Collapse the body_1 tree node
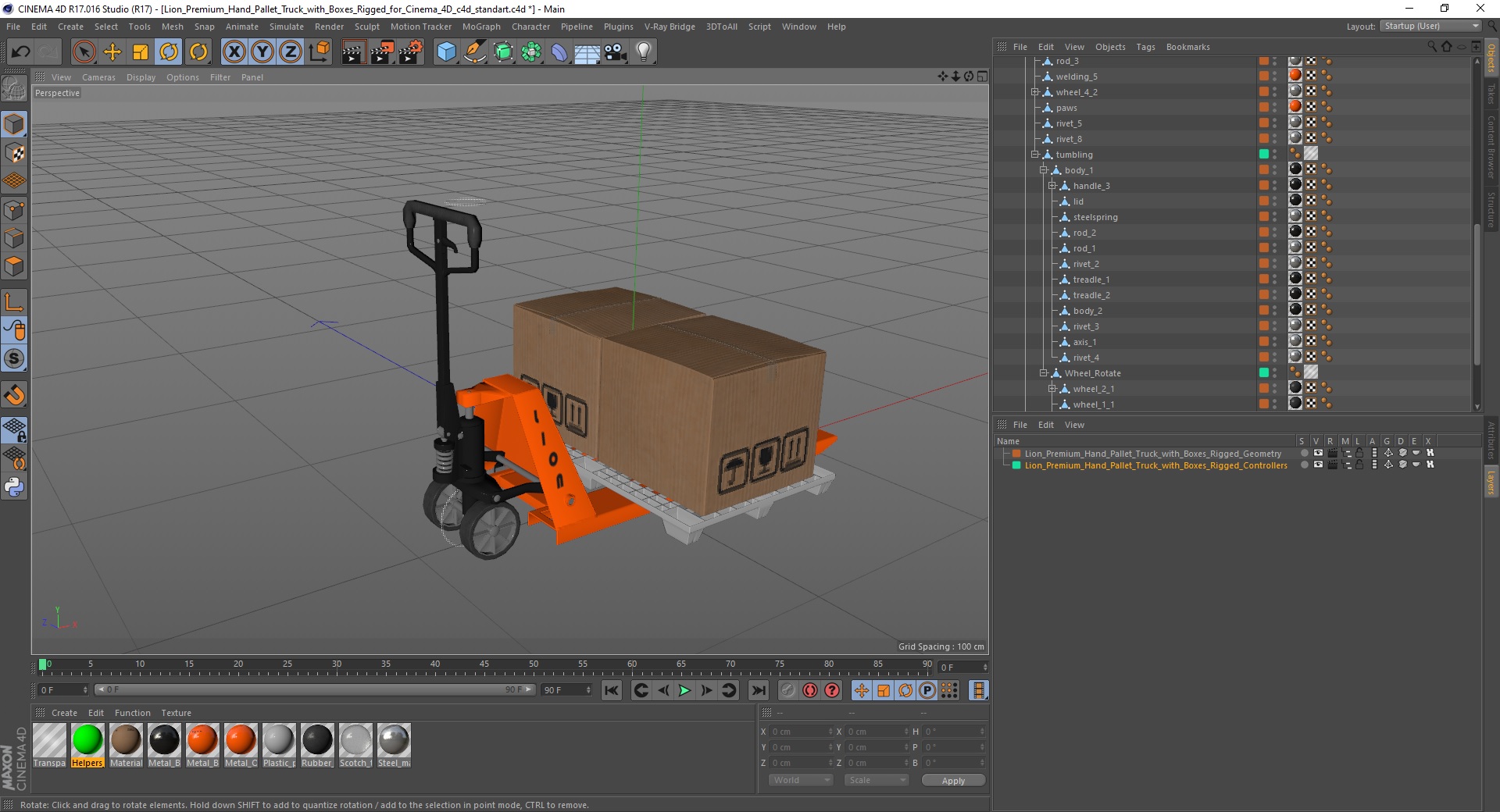 (x=1044, y=170)
